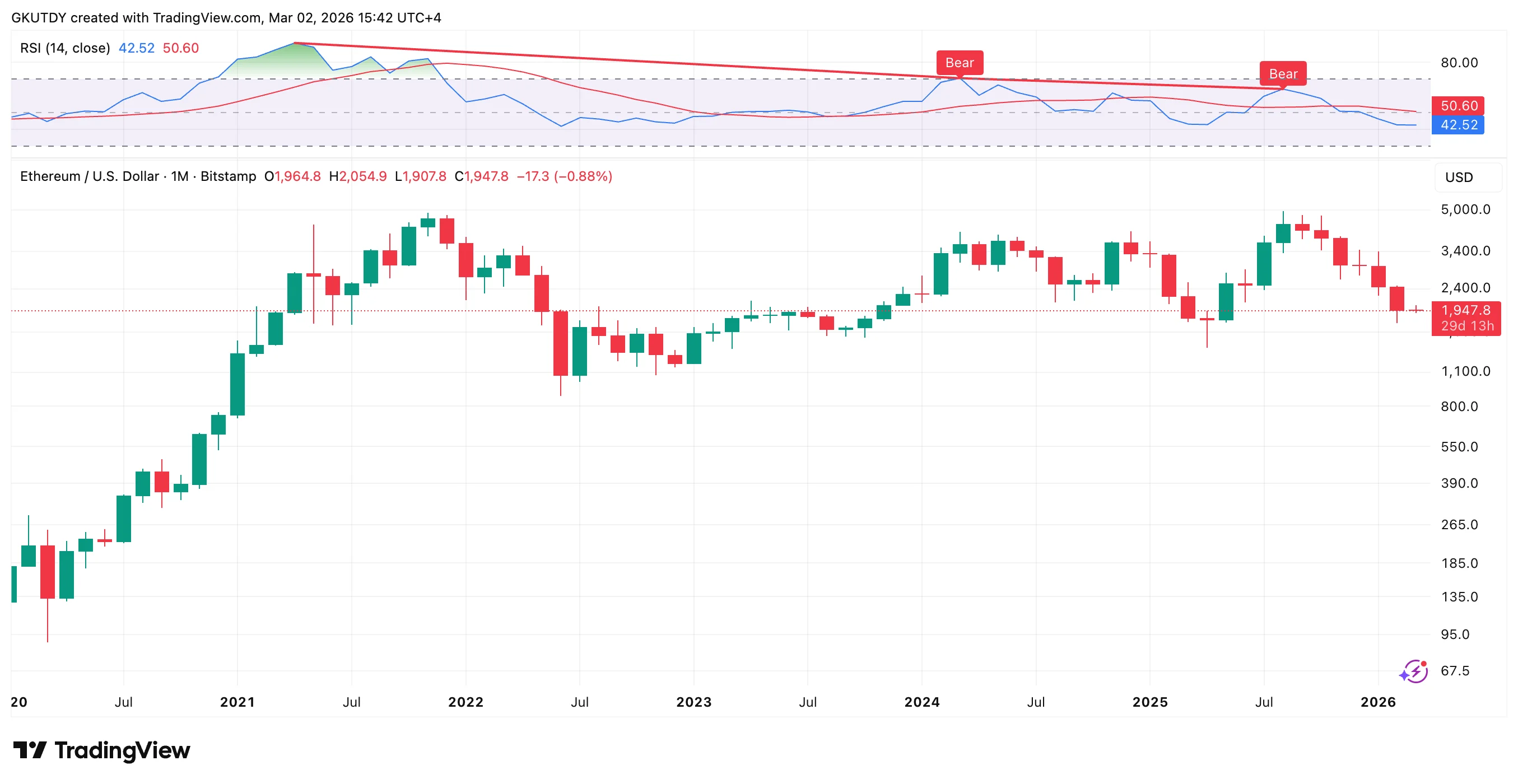Viewport: 1518px width, 784px height.
Task: Click the 2022 label on time axis
Action: (465, 702)
